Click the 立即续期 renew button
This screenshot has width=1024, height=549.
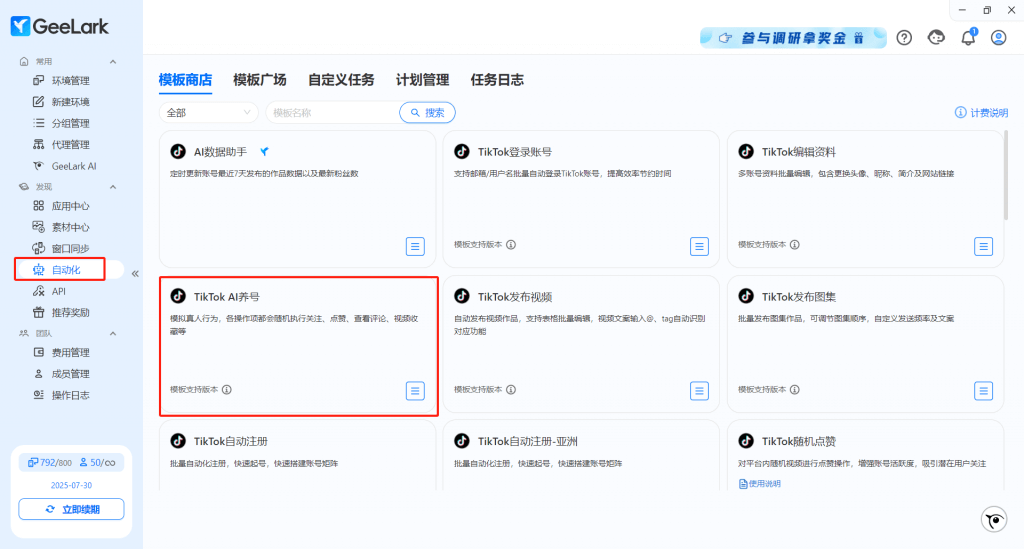click(x=71, y=509)
